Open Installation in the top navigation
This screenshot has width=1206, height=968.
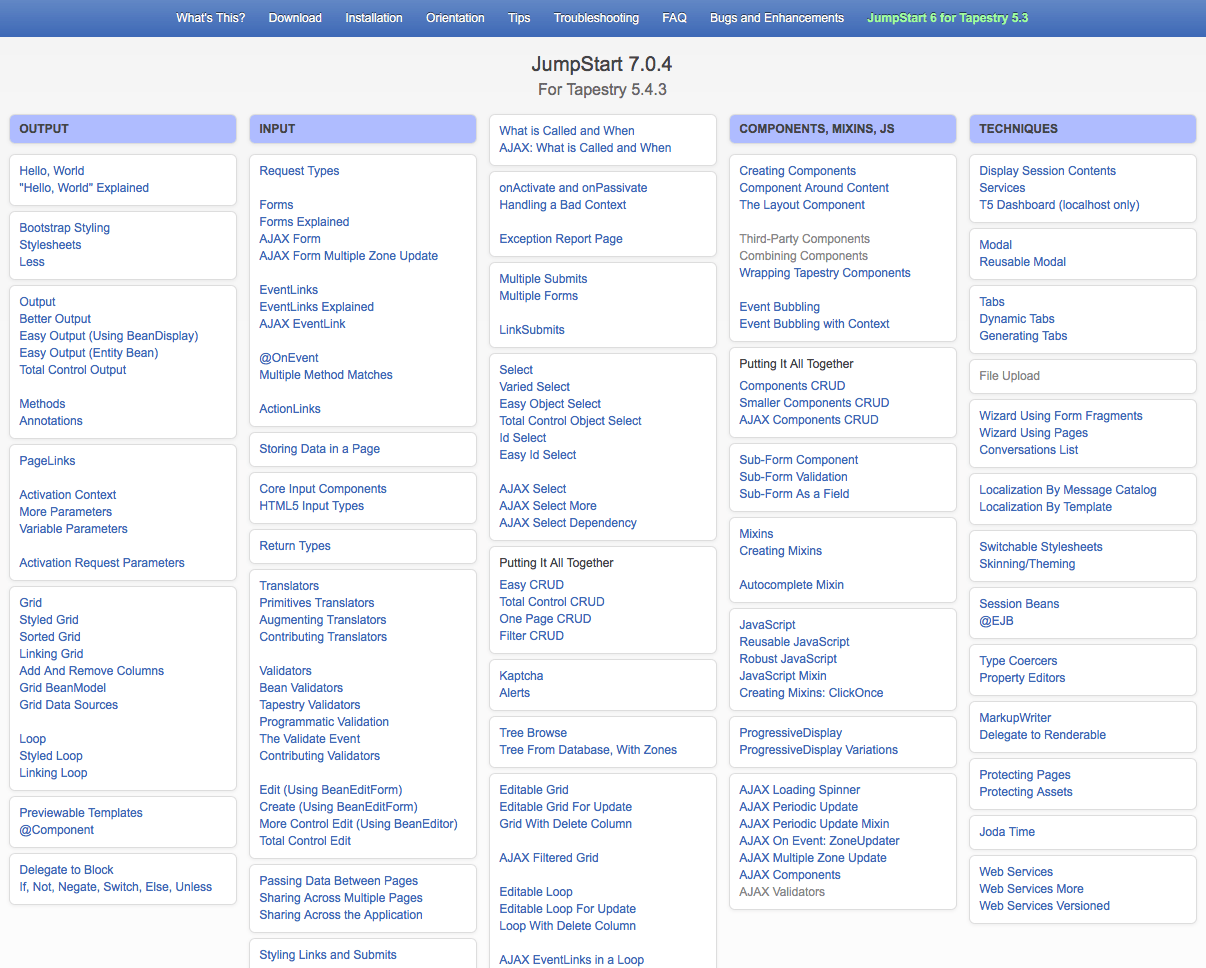[374, 18]
